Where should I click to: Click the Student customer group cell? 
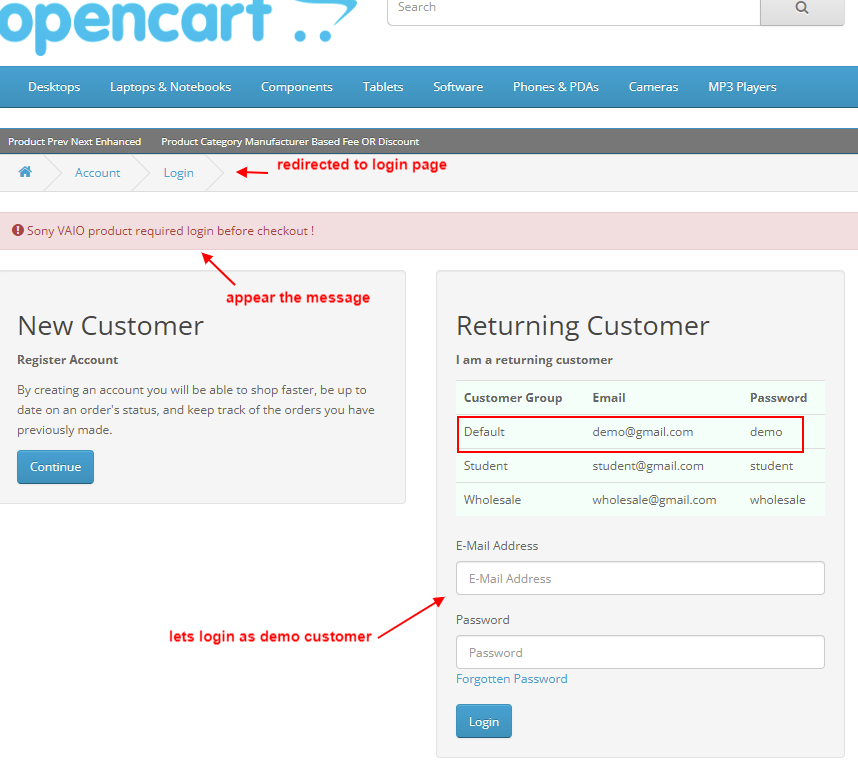[x=486, y=466]
